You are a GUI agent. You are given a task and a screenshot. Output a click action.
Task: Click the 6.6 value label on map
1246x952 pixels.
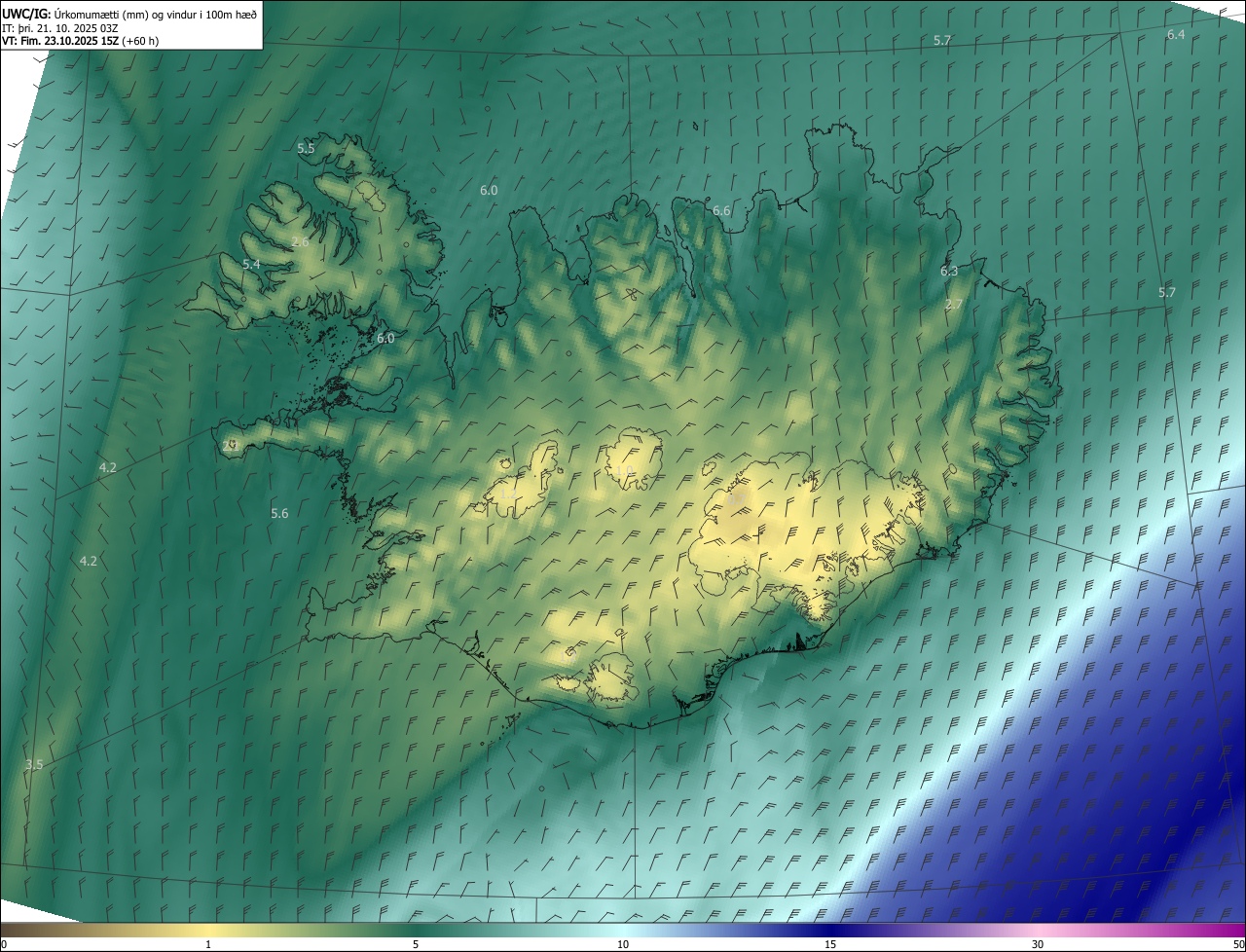tap(721, 211)
